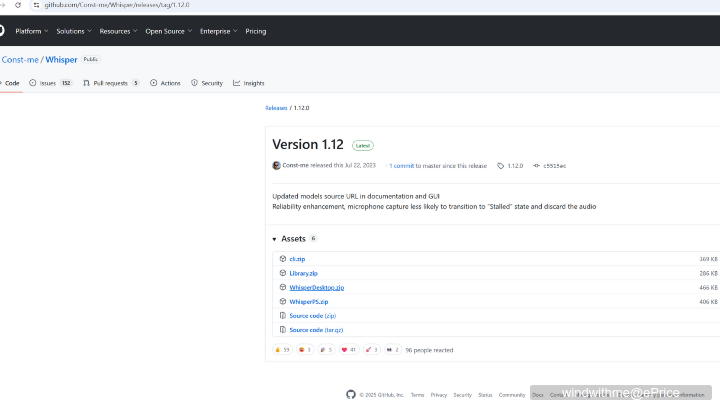Go to the Insights tab
The image size is (720, 405).
(249, 83)
